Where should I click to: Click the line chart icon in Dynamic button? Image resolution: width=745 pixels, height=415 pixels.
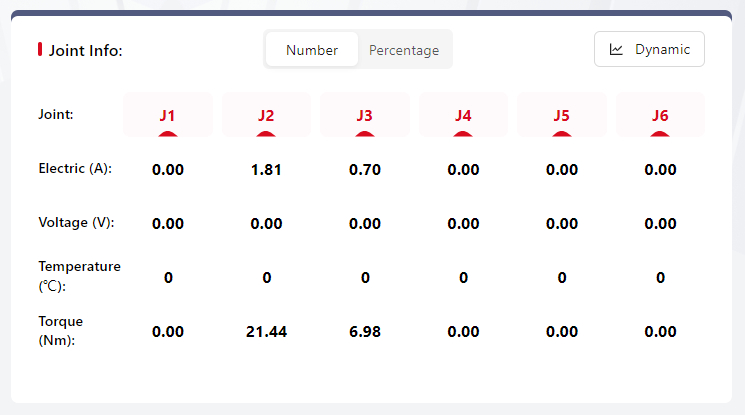[x=617, y=49]
